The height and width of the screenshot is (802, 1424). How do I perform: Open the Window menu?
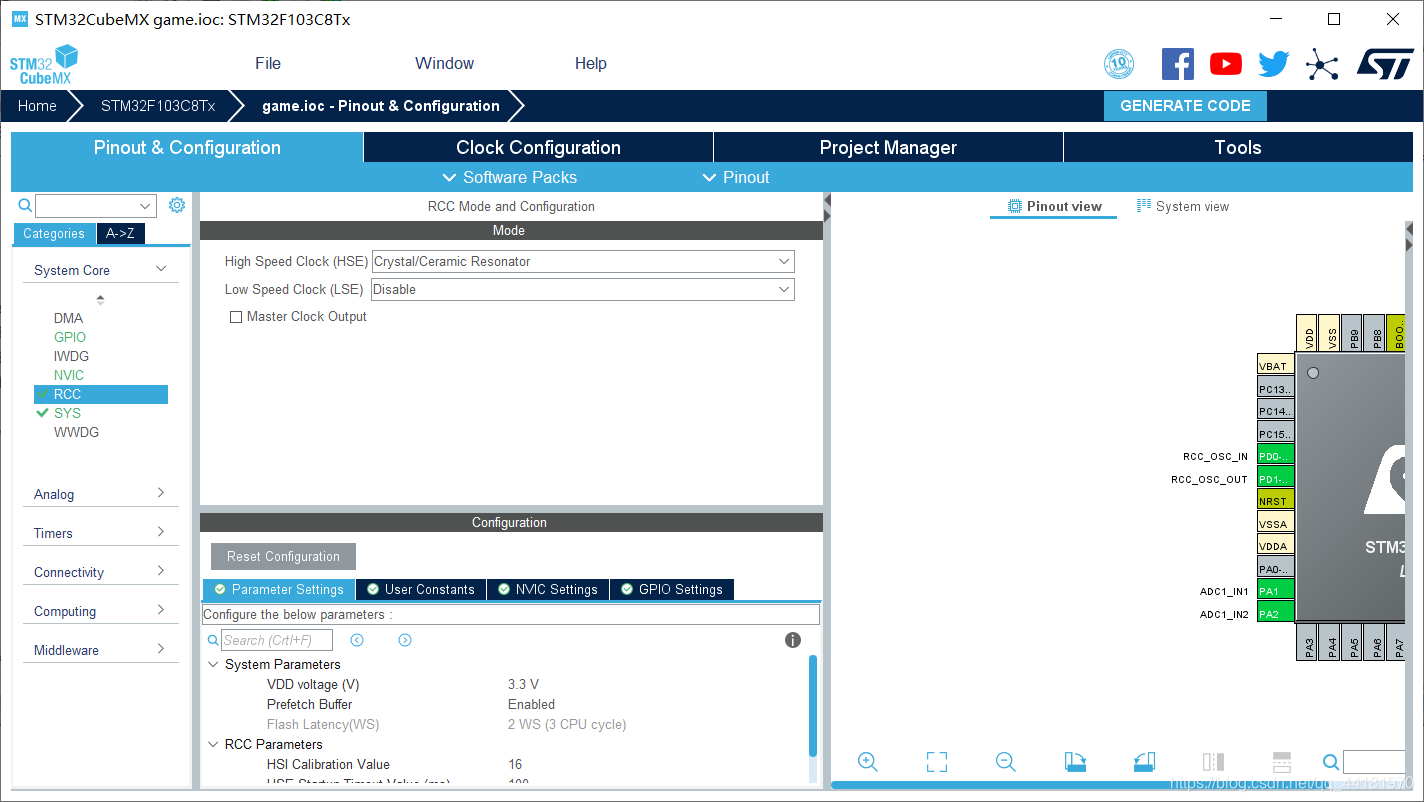coord(445,63)
